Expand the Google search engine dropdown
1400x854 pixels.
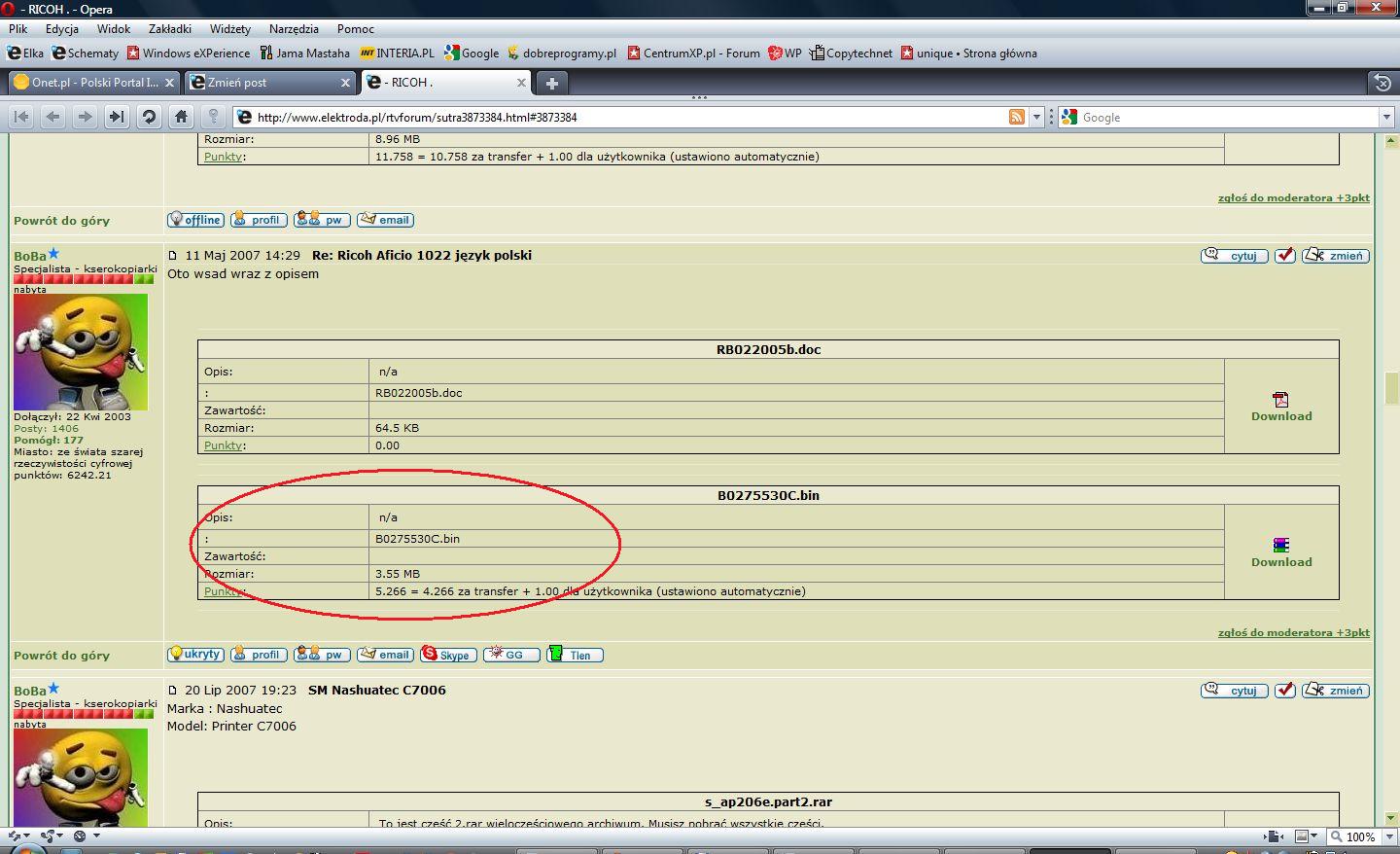1387,117
